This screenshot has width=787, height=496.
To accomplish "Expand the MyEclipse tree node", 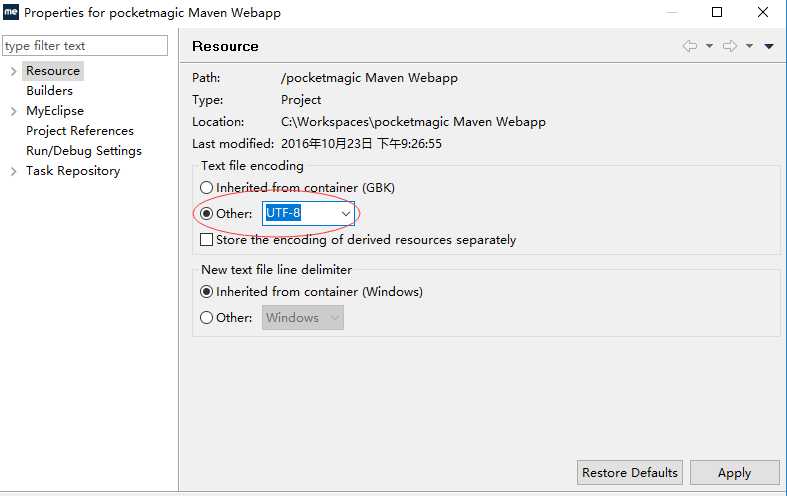I will (x=14, y=111).
